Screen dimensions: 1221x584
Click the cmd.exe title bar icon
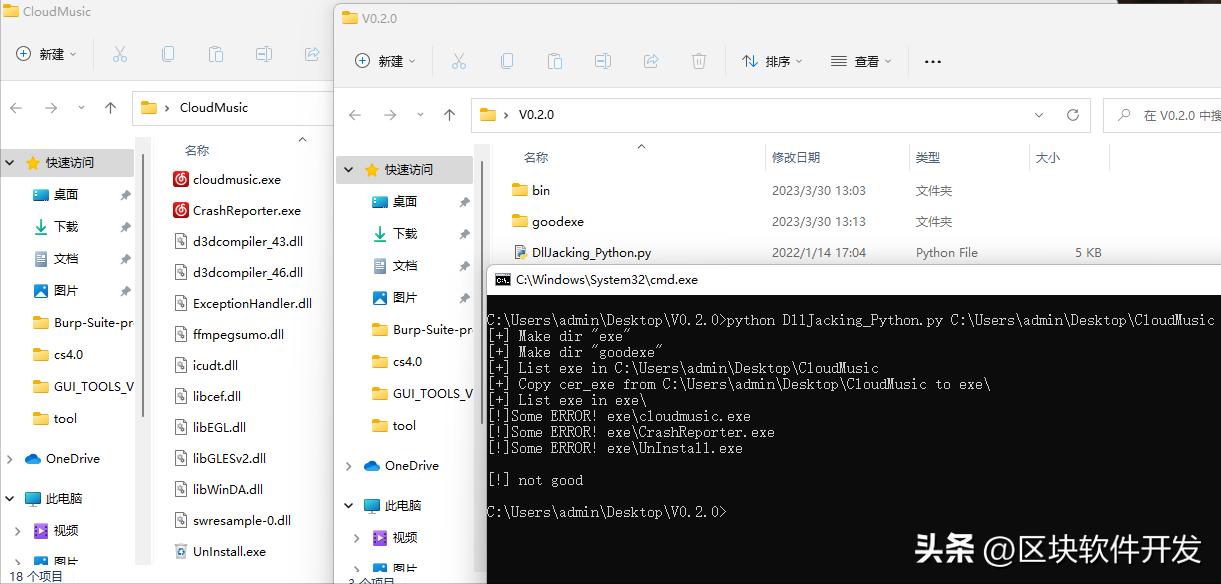tap(503, 280)
